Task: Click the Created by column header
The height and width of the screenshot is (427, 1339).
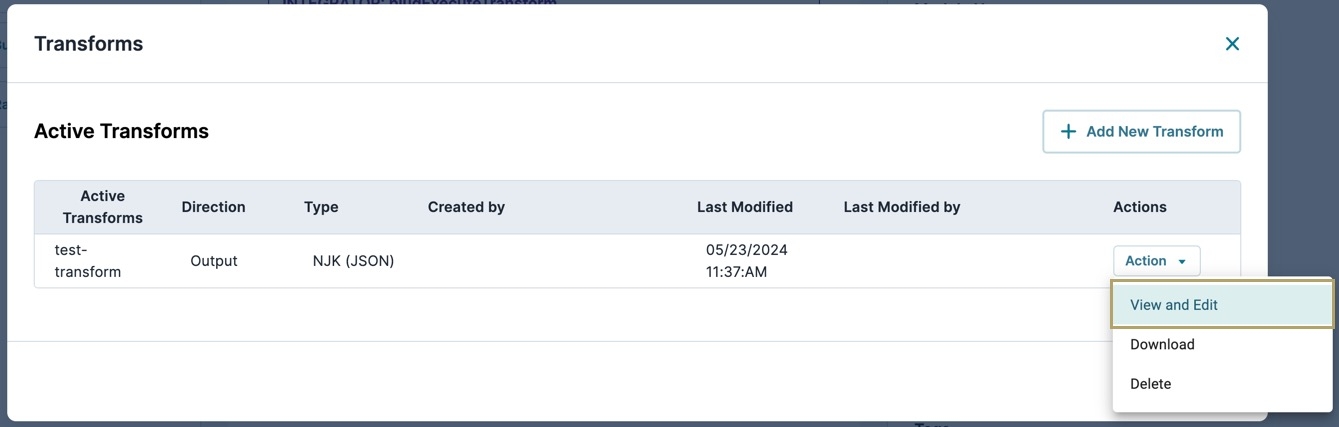Action: 466,207
